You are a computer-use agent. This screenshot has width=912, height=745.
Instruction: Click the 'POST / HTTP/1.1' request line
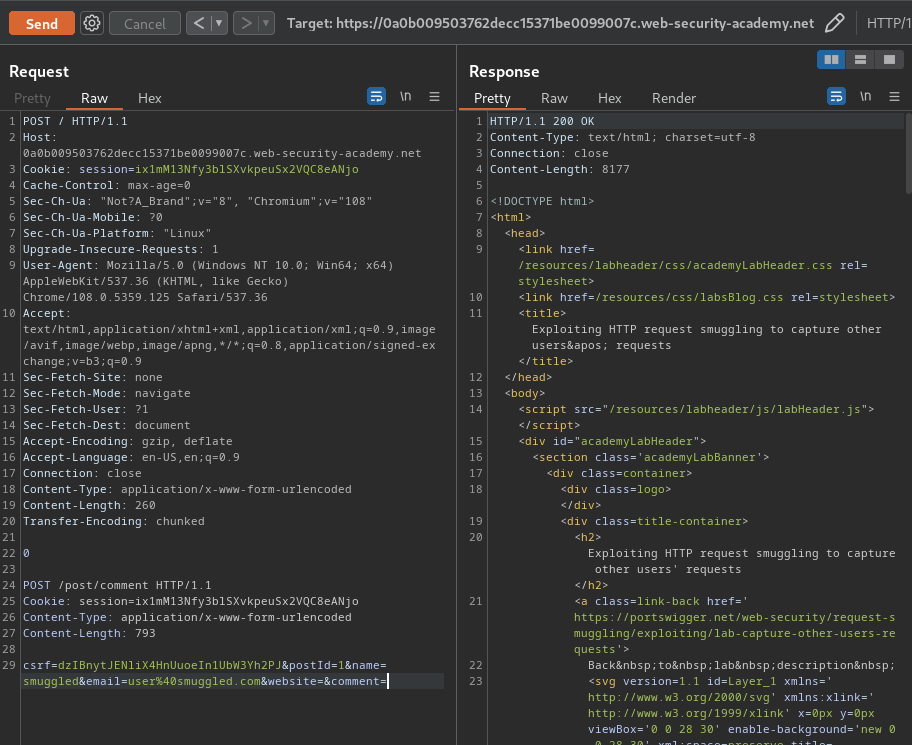(75, 122)
